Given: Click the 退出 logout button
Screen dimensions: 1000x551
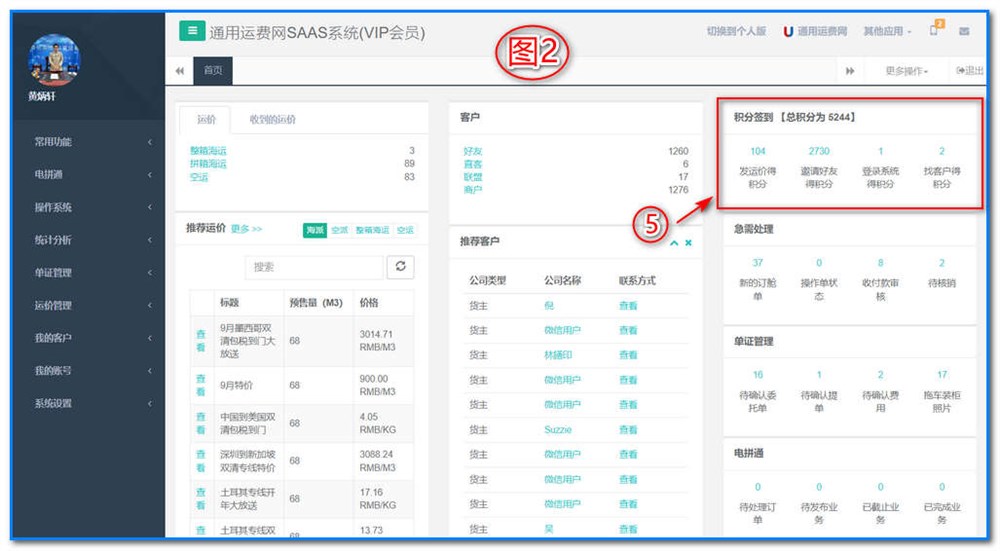Looking at the screenshot, I should pyautogui.click(x=969, y=70).
